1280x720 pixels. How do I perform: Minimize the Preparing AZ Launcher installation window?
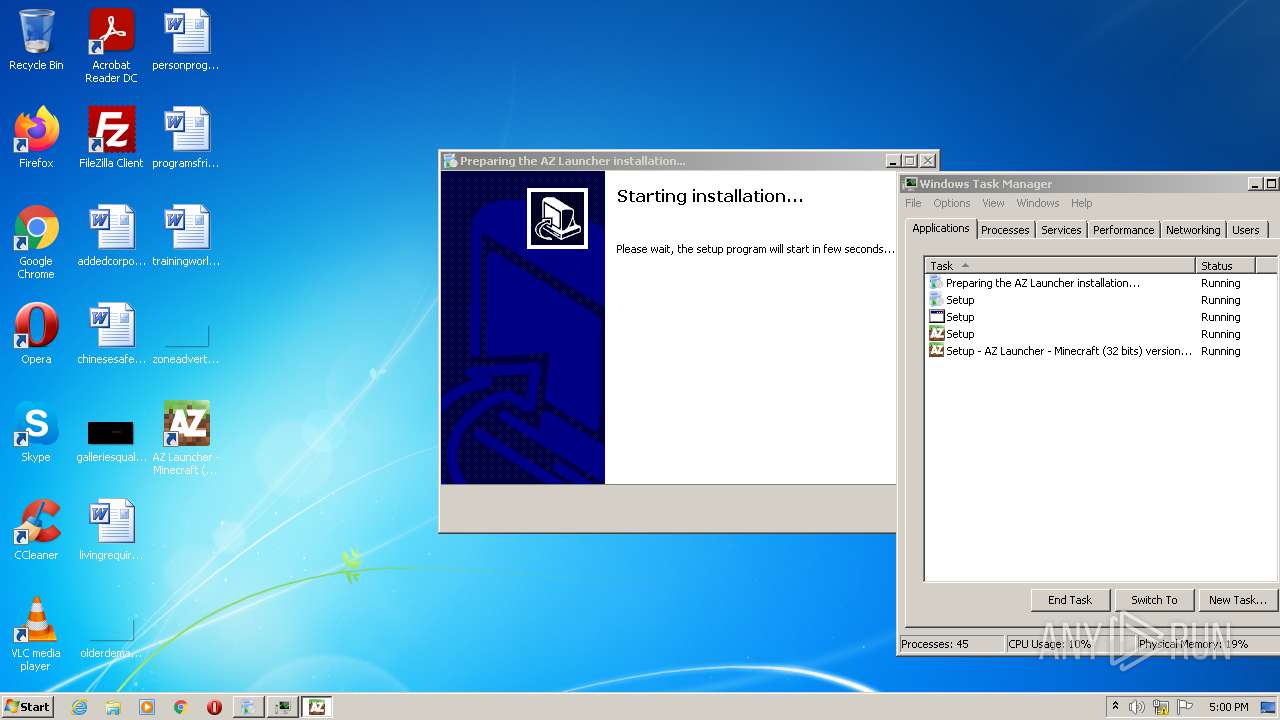click(x=893, y=160)
